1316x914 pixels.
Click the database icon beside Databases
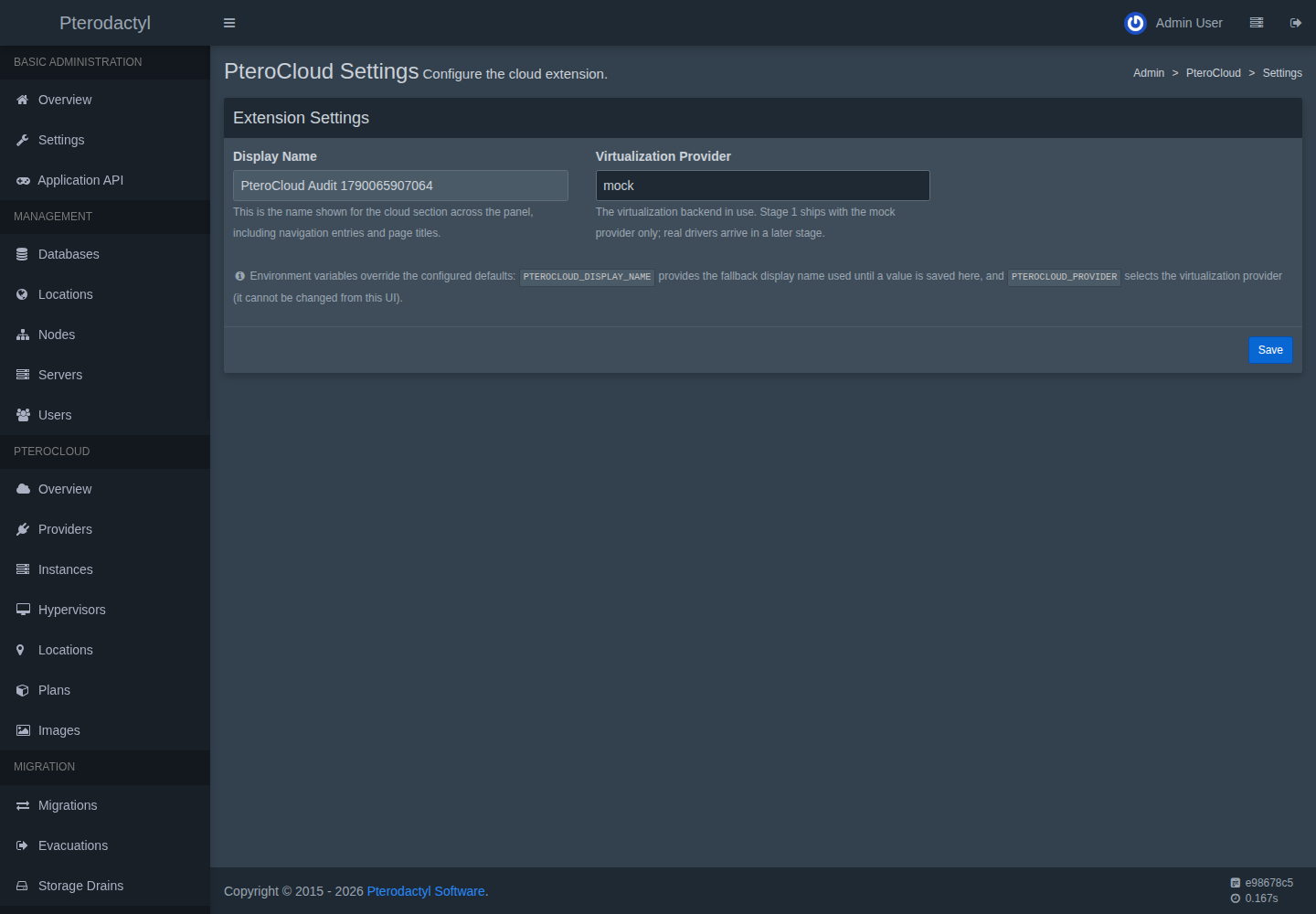[23, 254]
